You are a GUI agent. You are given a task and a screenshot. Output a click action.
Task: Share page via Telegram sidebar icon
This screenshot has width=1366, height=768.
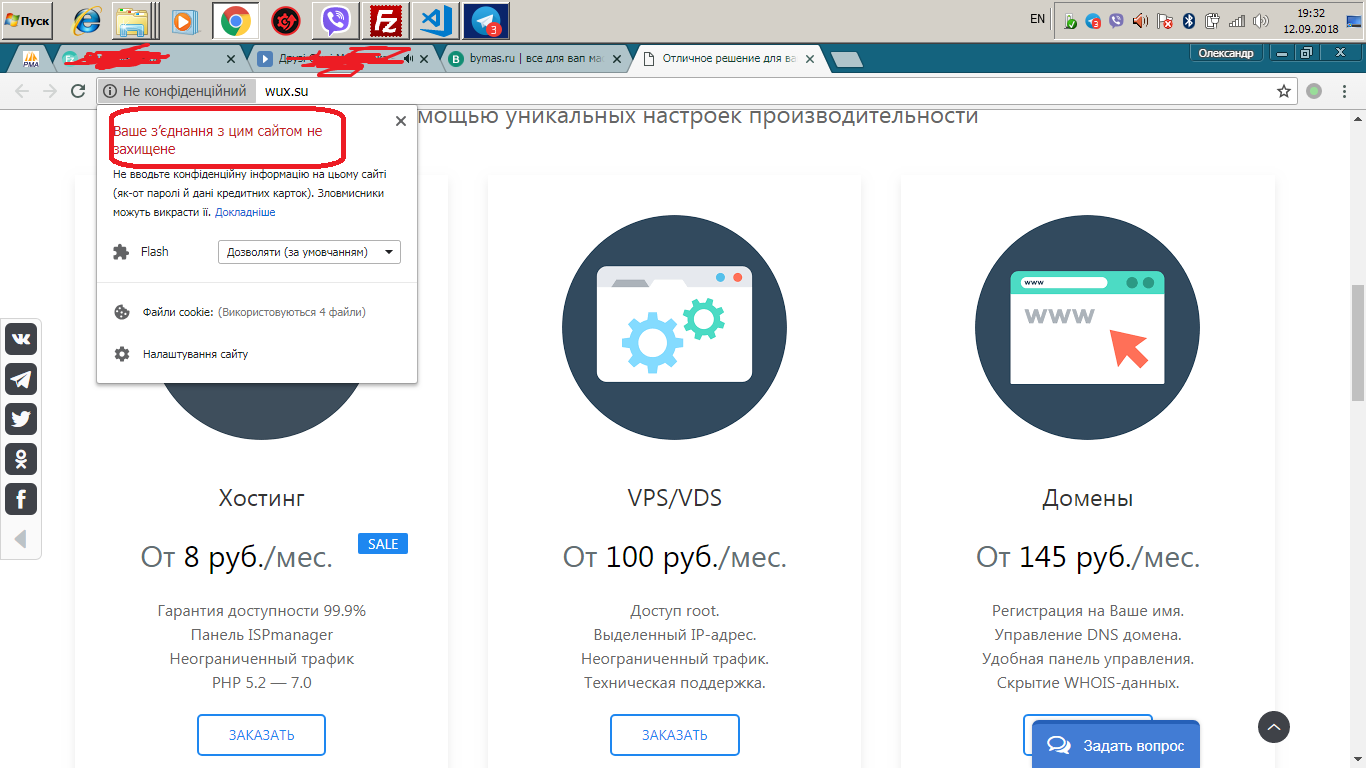coord(21,379)
